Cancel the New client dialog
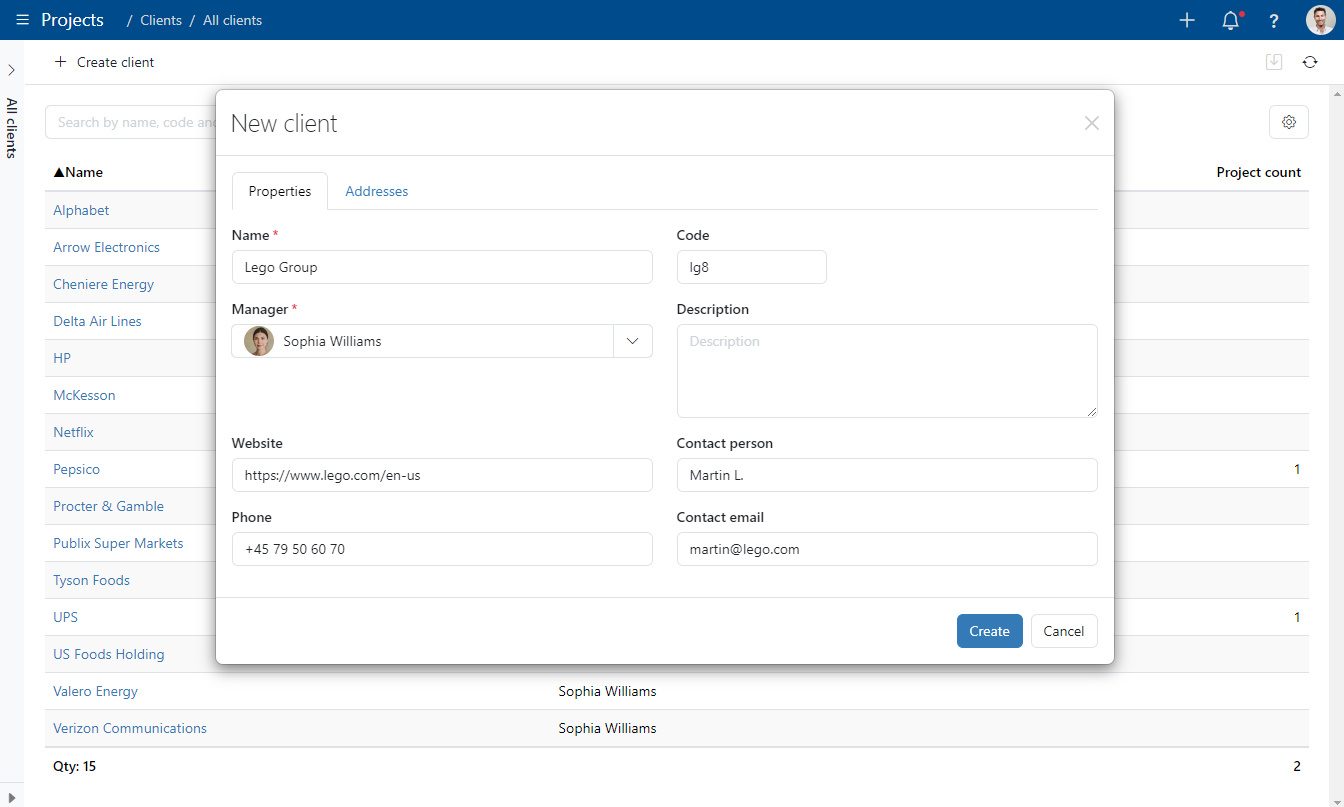Image resolution: width=1344 pixels, height=807 pixels. pyautogui.click(x=1064, y=631)
